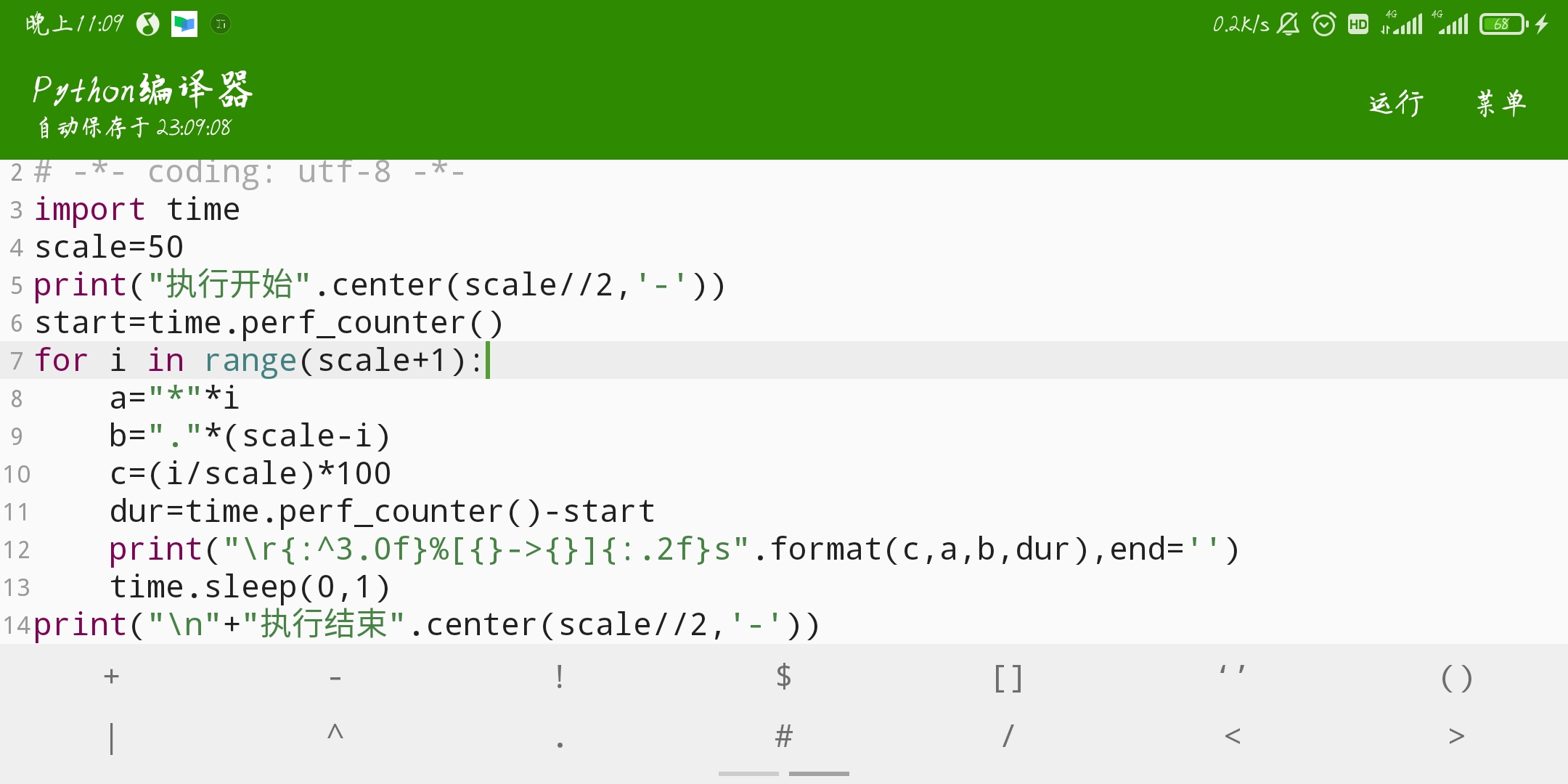Insert a minus symbol from shortcut bar
This screenshot has width=1568, height=784.
pos(335,678)
